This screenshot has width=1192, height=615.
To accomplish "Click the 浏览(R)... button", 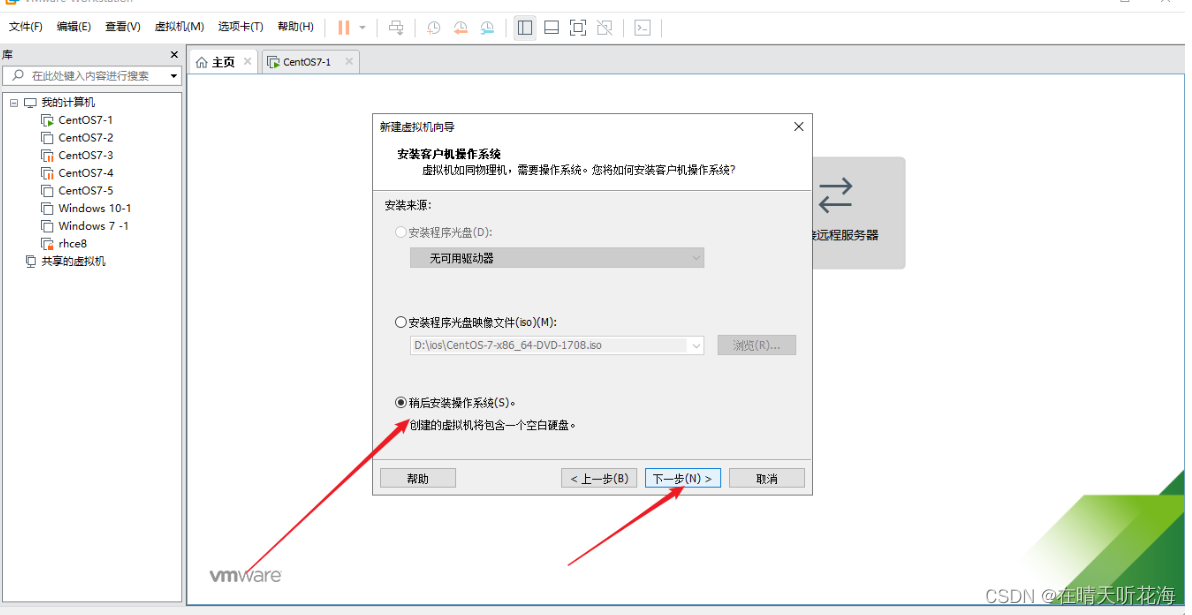I will (x=756, y=345).
